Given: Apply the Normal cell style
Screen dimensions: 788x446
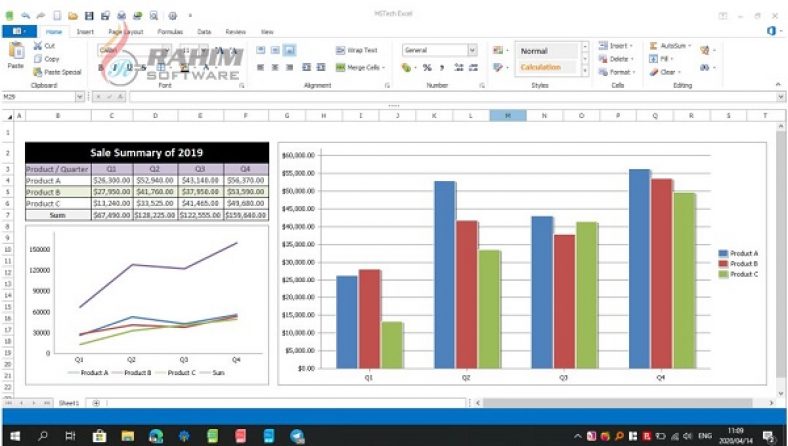Looking at the screenshot, I should pyautogui.click(x=547, y=51).
